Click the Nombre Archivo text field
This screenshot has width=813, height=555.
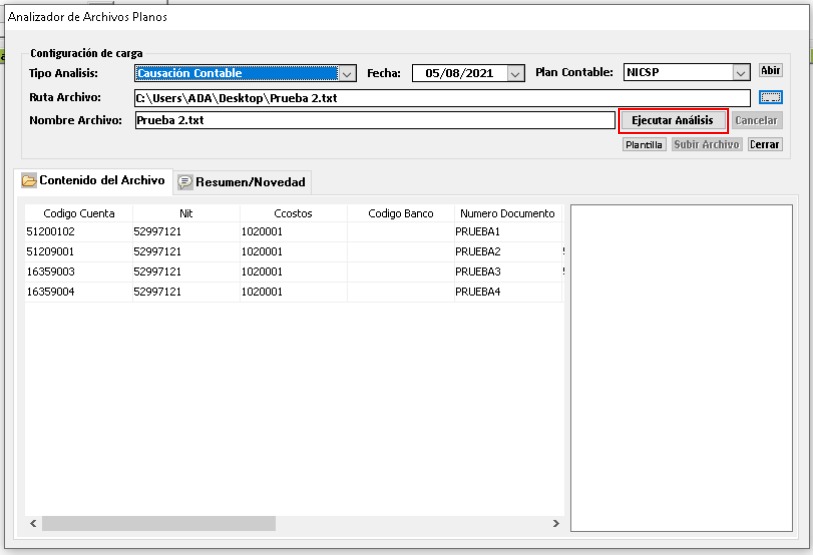click(x=373, y=120)
